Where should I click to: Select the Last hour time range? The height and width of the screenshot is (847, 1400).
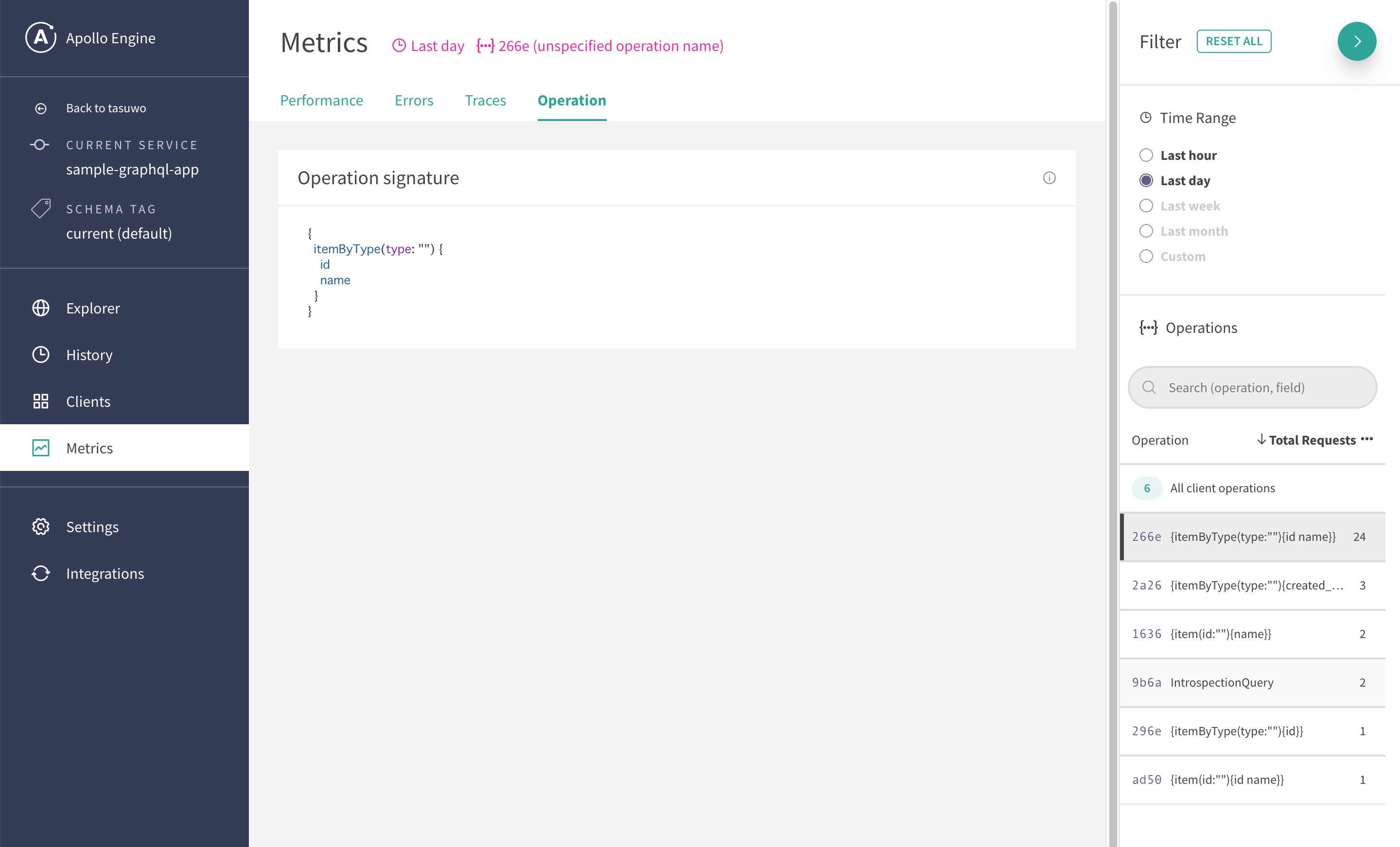1146,155
